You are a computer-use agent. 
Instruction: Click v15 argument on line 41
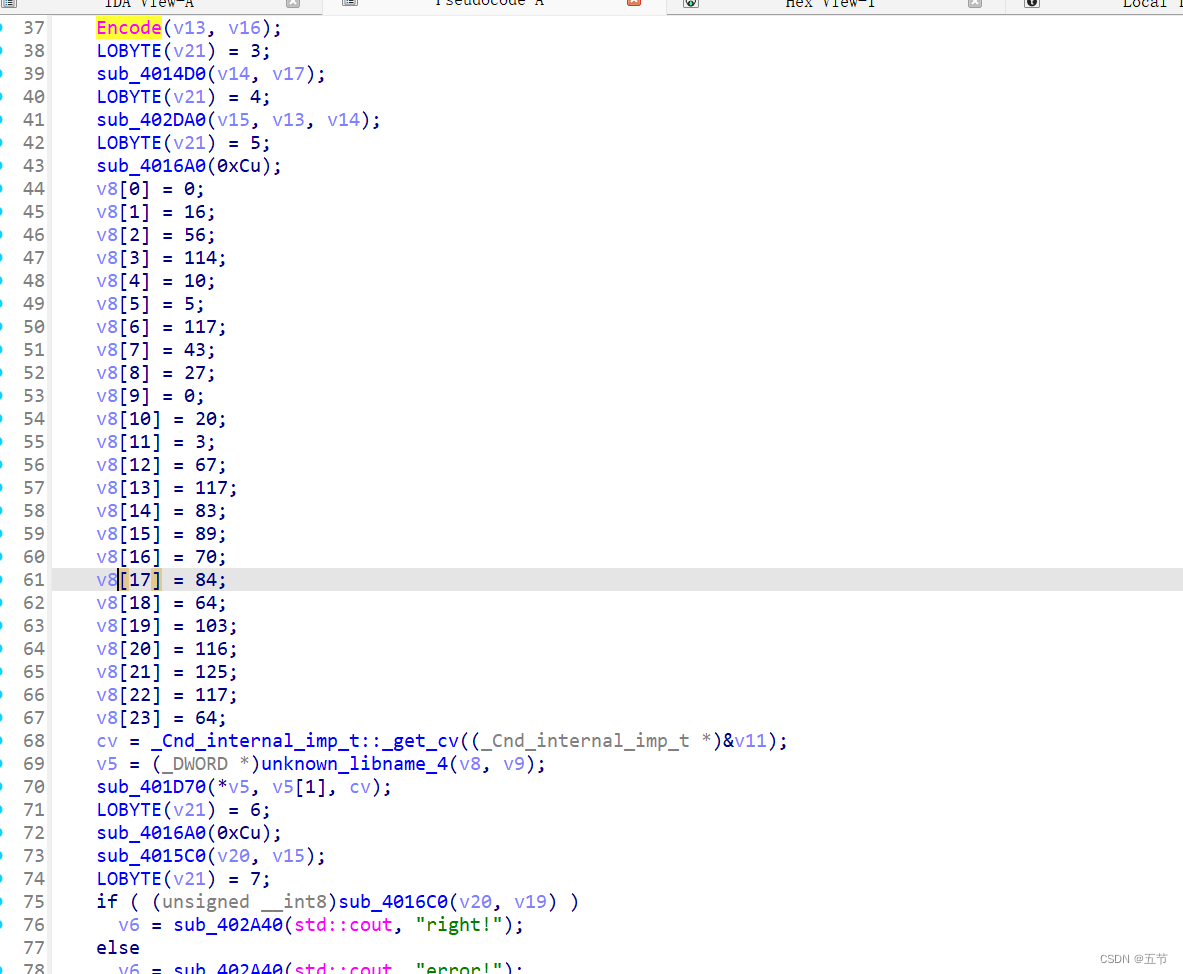point(233,120)
